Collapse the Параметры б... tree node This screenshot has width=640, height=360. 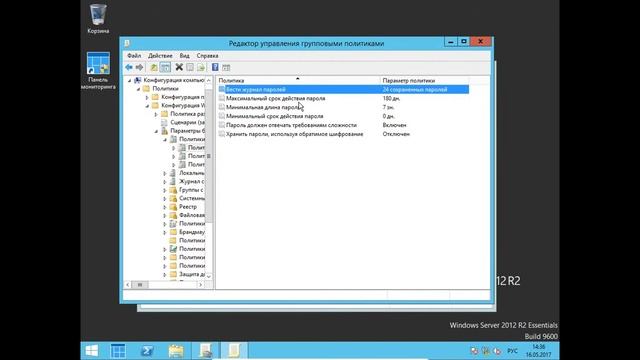pos(156,131)
